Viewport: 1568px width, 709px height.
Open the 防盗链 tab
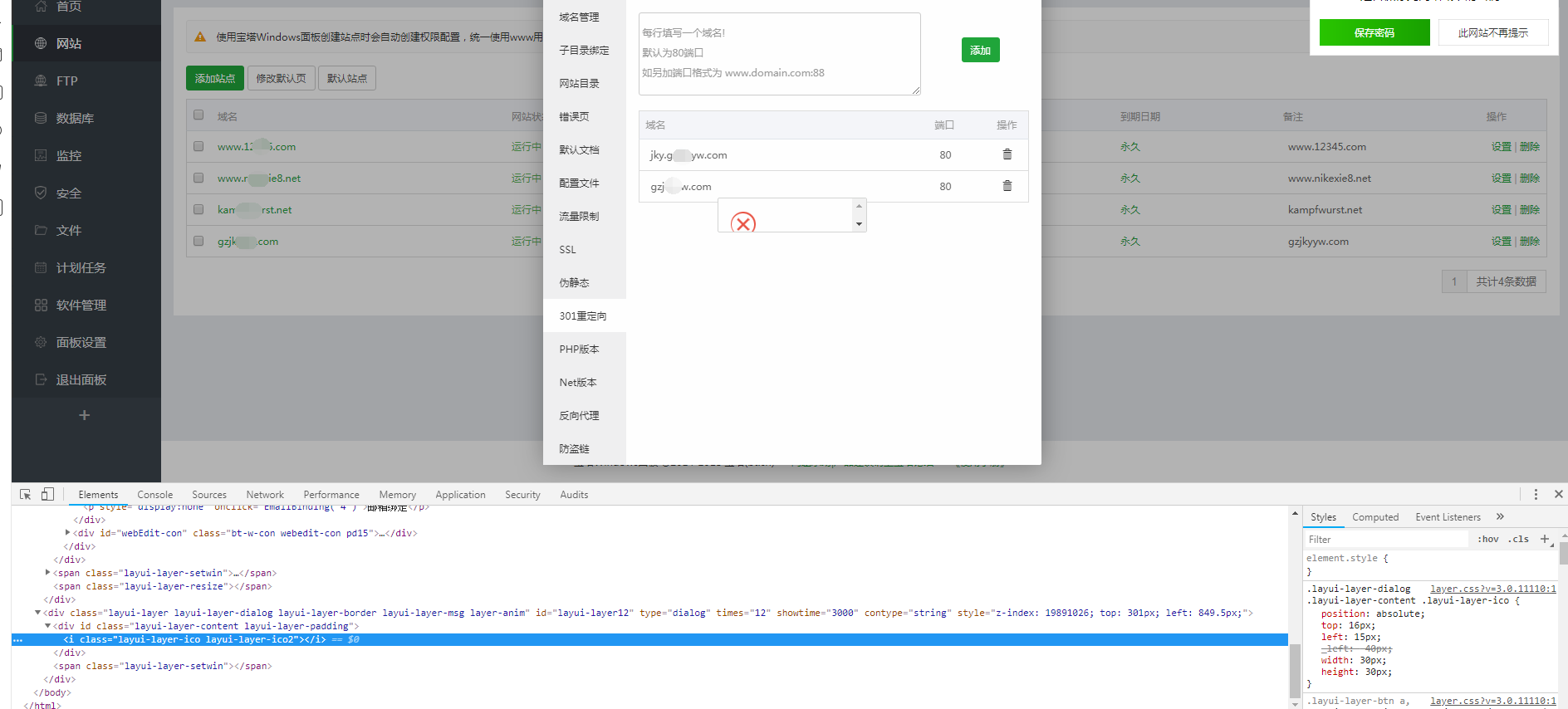585,448
